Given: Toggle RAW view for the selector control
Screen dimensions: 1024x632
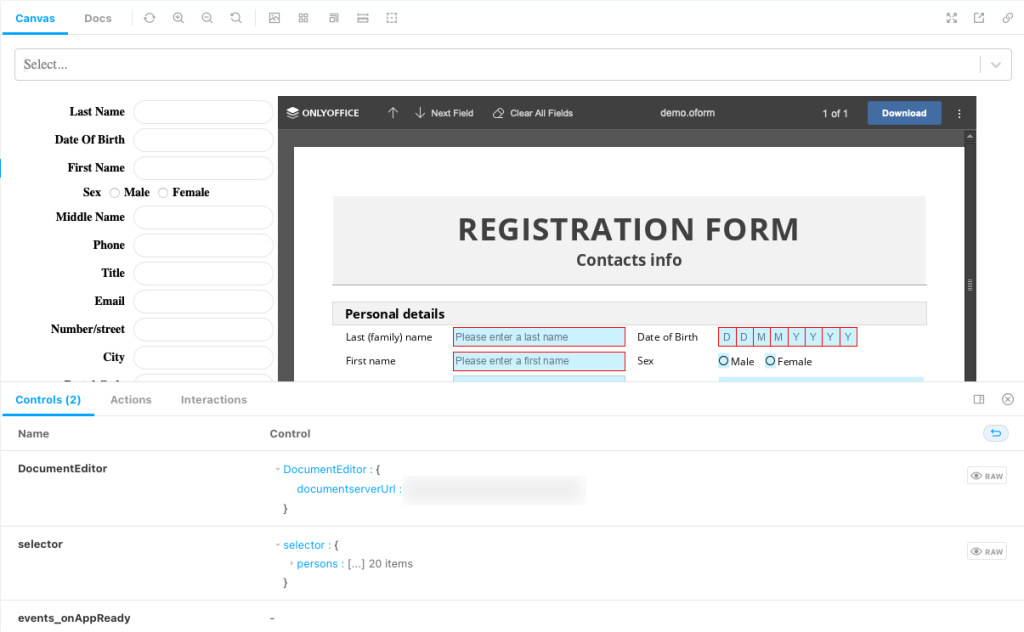Looking at the screenshot, I should tap(986, 550).
